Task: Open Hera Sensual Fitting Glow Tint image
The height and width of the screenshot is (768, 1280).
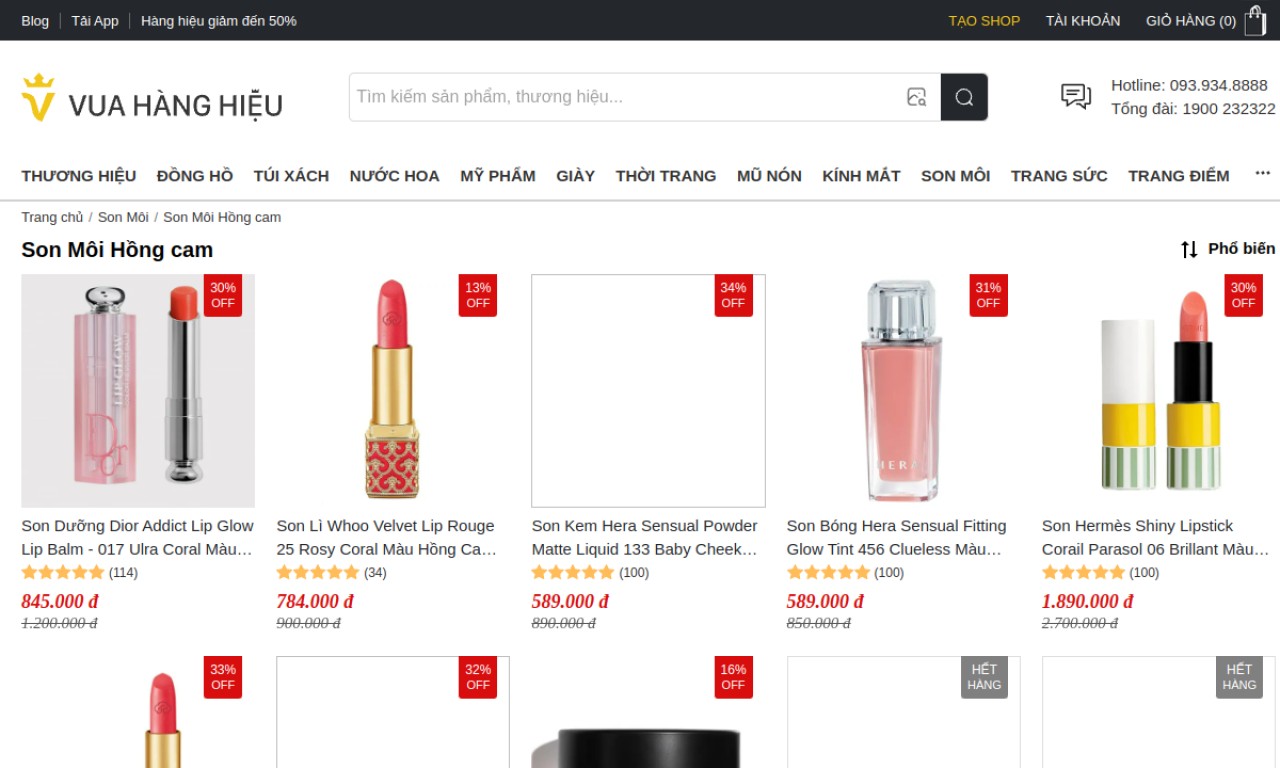Action: coord(903,391)
